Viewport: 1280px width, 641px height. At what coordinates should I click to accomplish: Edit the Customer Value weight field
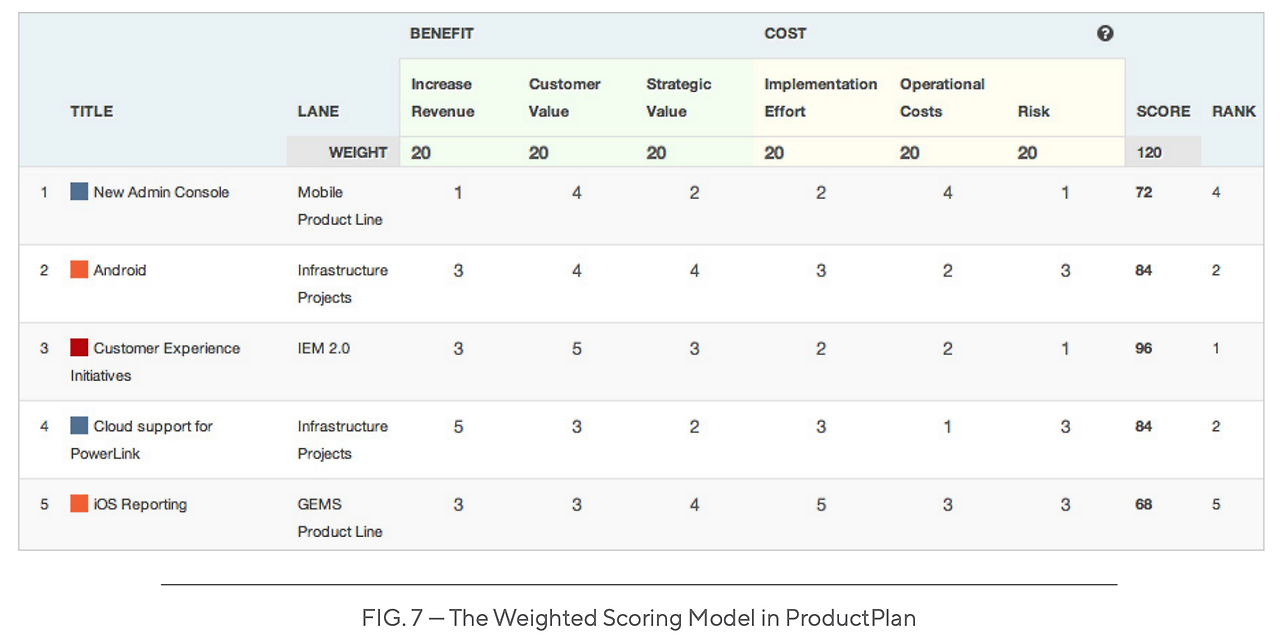point(573,153)
